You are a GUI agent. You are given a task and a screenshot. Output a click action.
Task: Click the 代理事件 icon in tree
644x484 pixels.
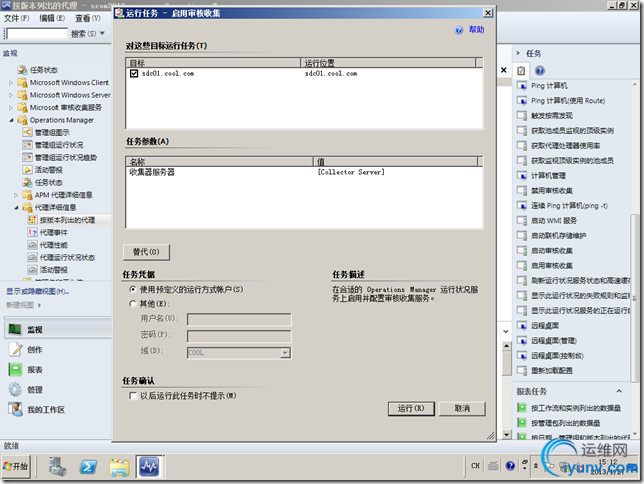(x=32, y=232)
